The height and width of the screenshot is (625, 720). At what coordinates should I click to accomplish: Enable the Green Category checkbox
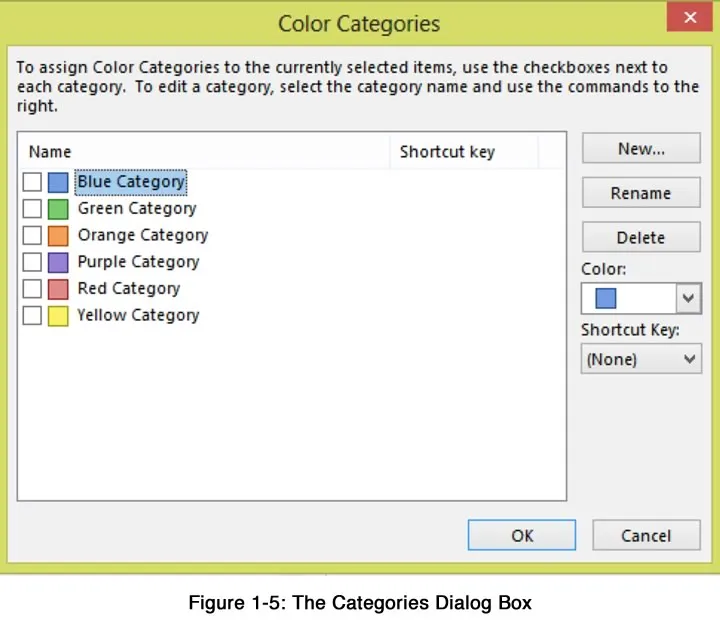[32, 209]
